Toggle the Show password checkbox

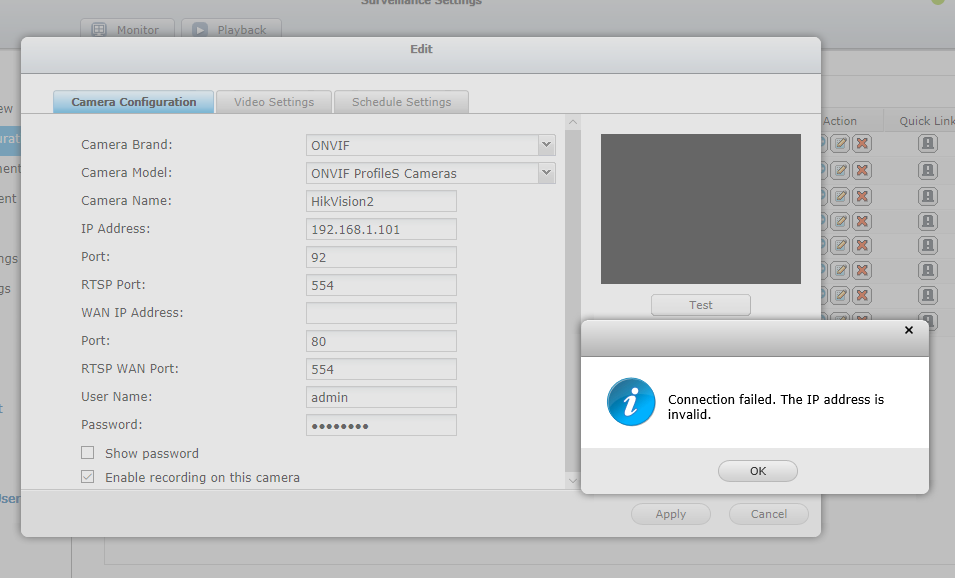[x=88, y=453]
